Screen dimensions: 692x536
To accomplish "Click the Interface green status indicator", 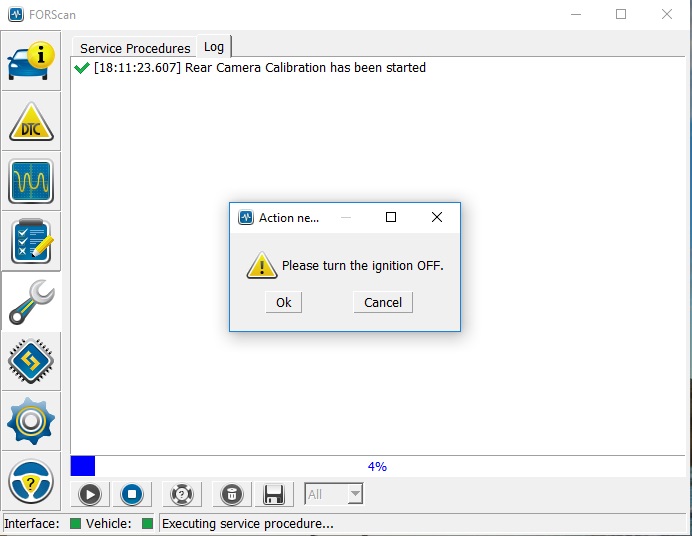I will [75, 523].
